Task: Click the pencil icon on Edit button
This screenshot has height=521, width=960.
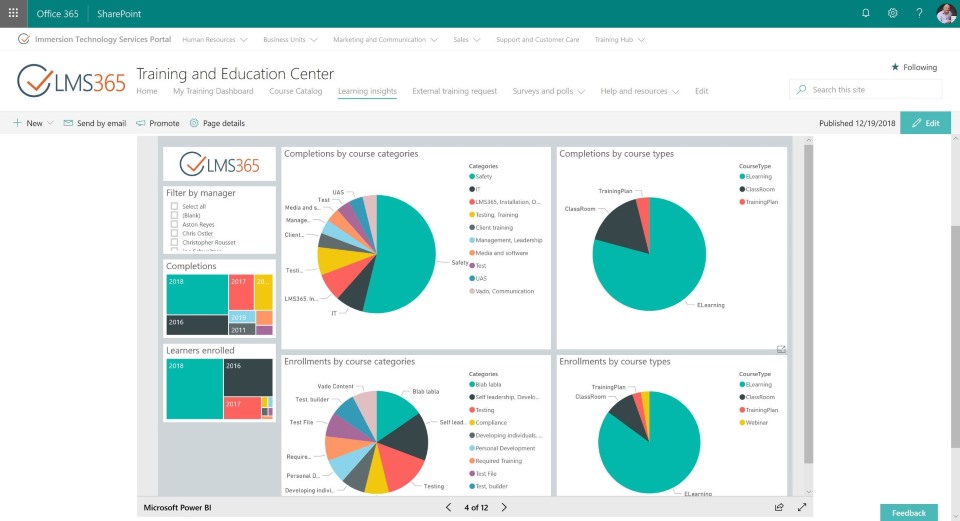Action: tap(917, 123)
